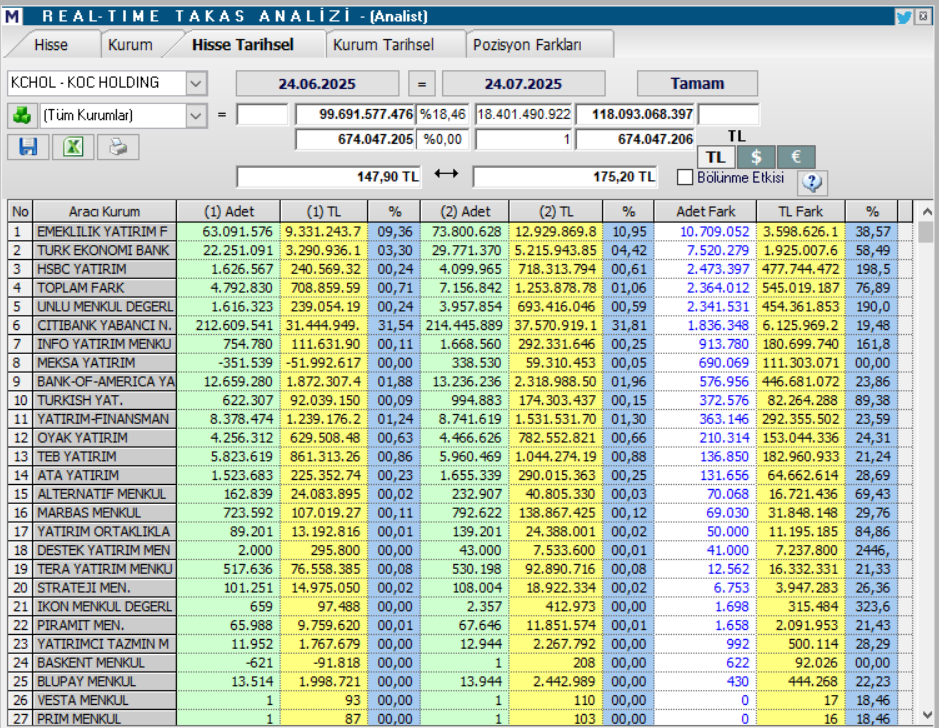Sort by (2) TL column header
The image size is (939, 728).
pos(556,211)
